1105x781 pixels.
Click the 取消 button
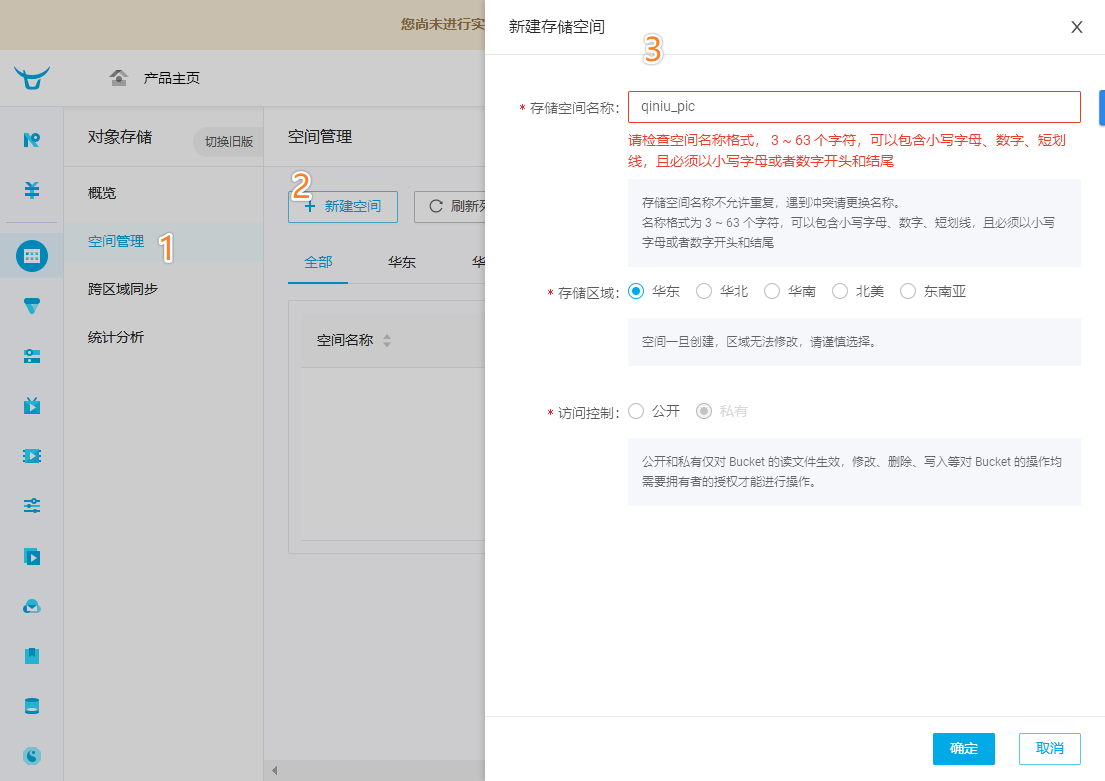click(1049, 749)
